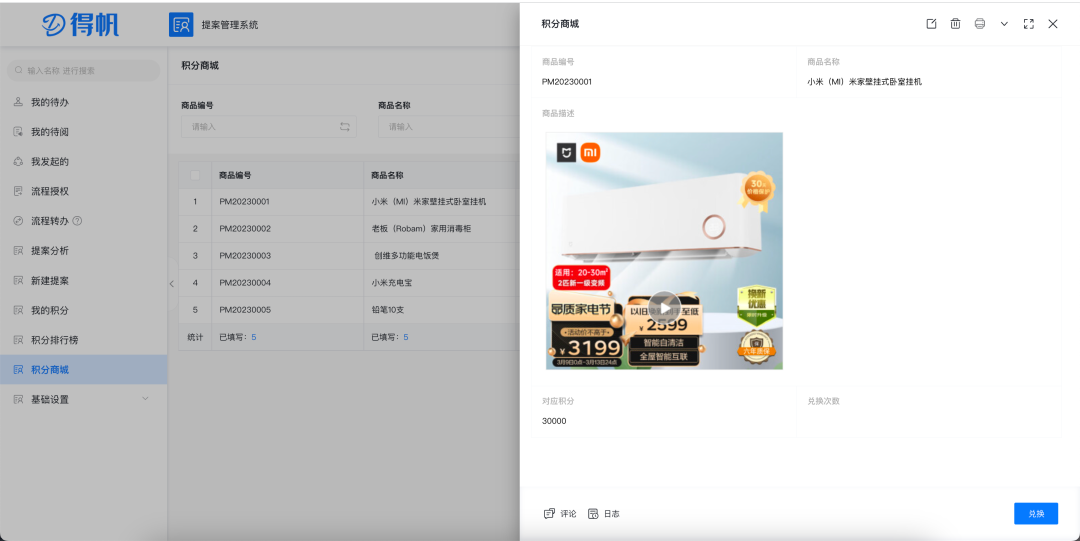
Task: Click the 流程授权 icon in the sidebar
Action: [19, 191]
